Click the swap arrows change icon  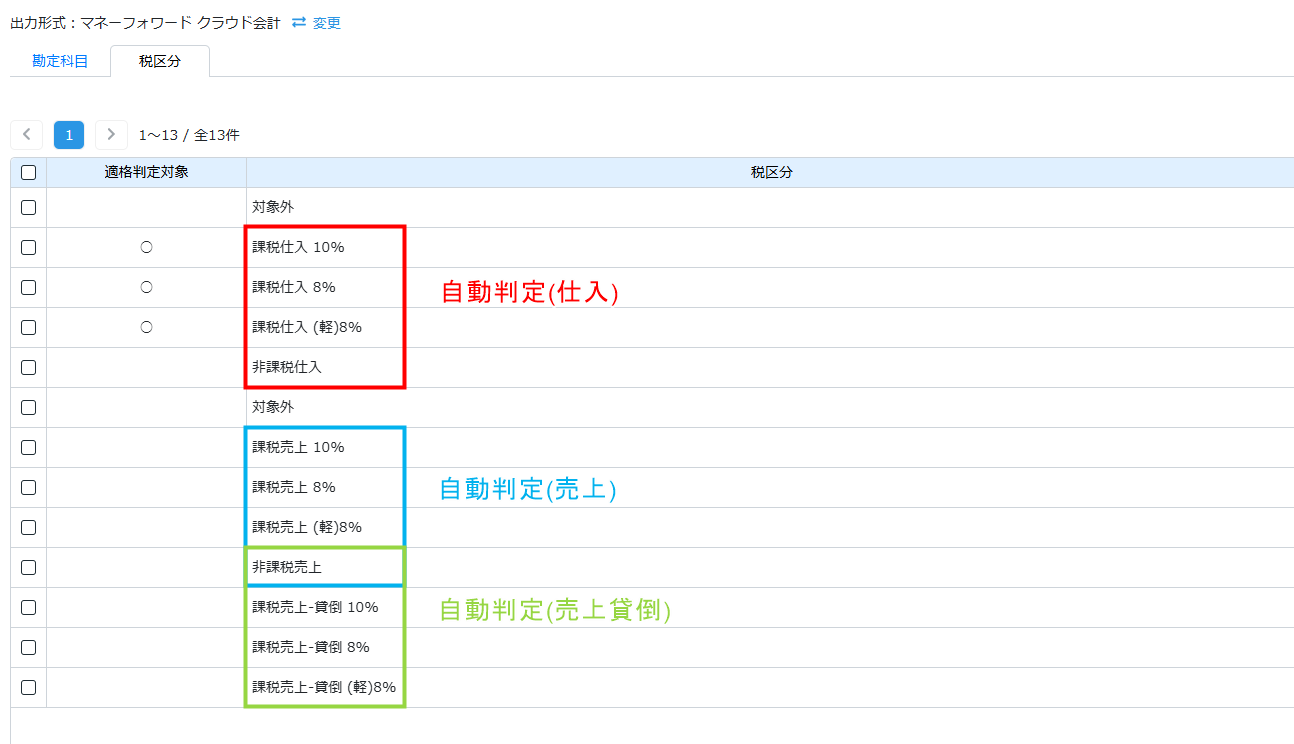tap(298, 22)
